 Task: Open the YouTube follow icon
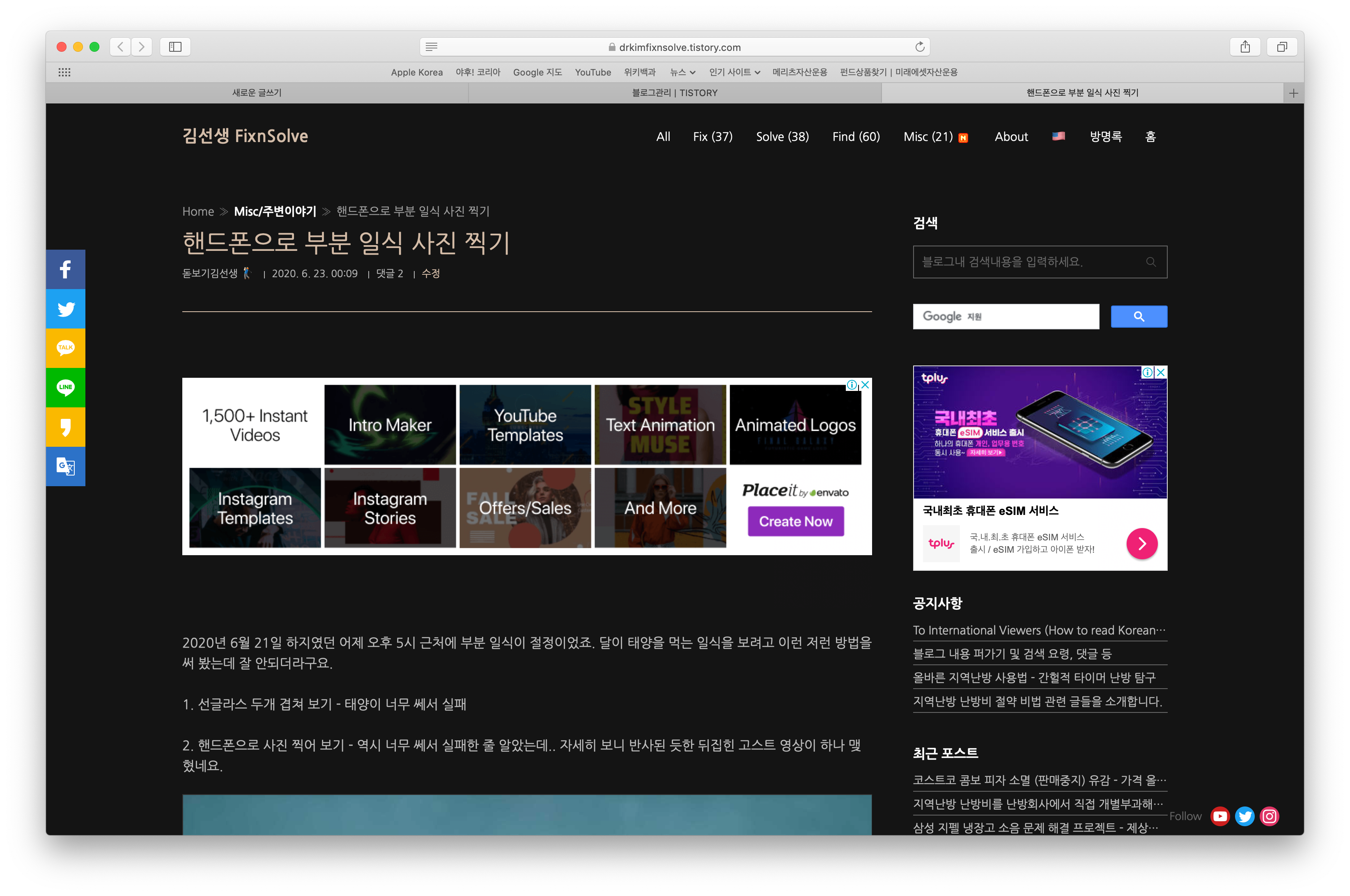click(x=1220, y=816)
